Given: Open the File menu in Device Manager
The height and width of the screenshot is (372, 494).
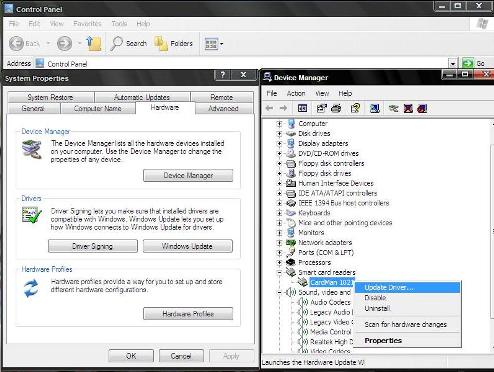Looking at the screenshot, I should click(x=272, y=93).
